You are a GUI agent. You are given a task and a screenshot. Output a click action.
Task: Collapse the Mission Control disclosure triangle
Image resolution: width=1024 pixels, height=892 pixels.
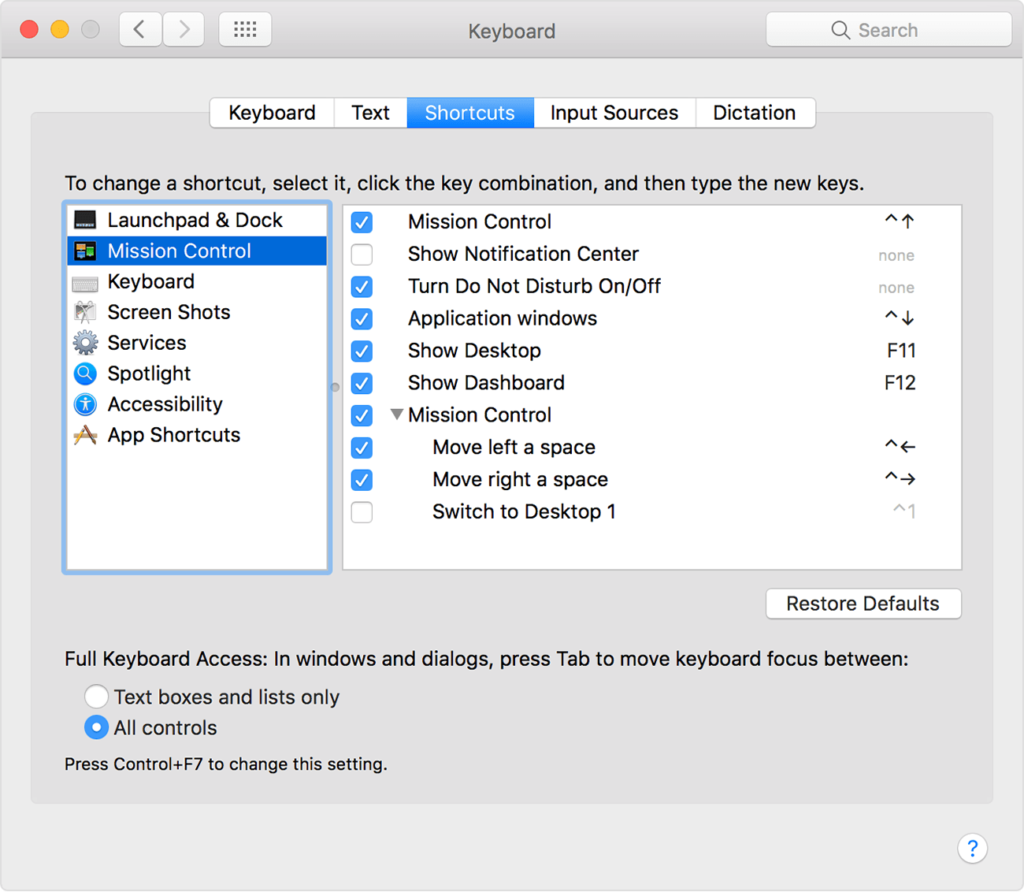396,414
